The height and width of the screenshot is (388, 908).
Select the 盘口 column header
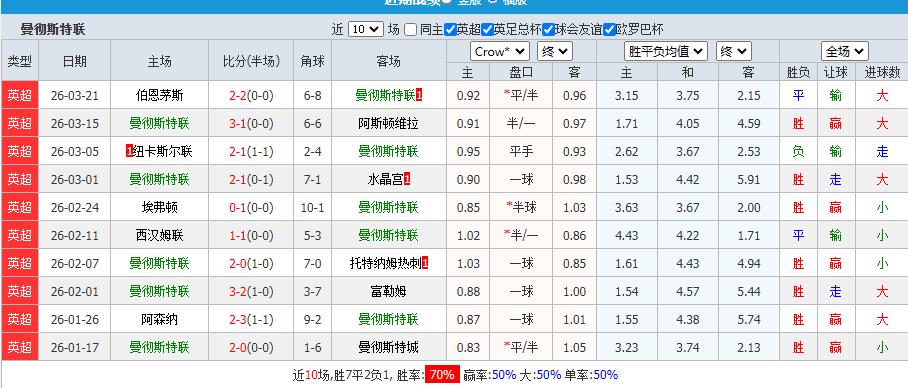coord(521,72)
